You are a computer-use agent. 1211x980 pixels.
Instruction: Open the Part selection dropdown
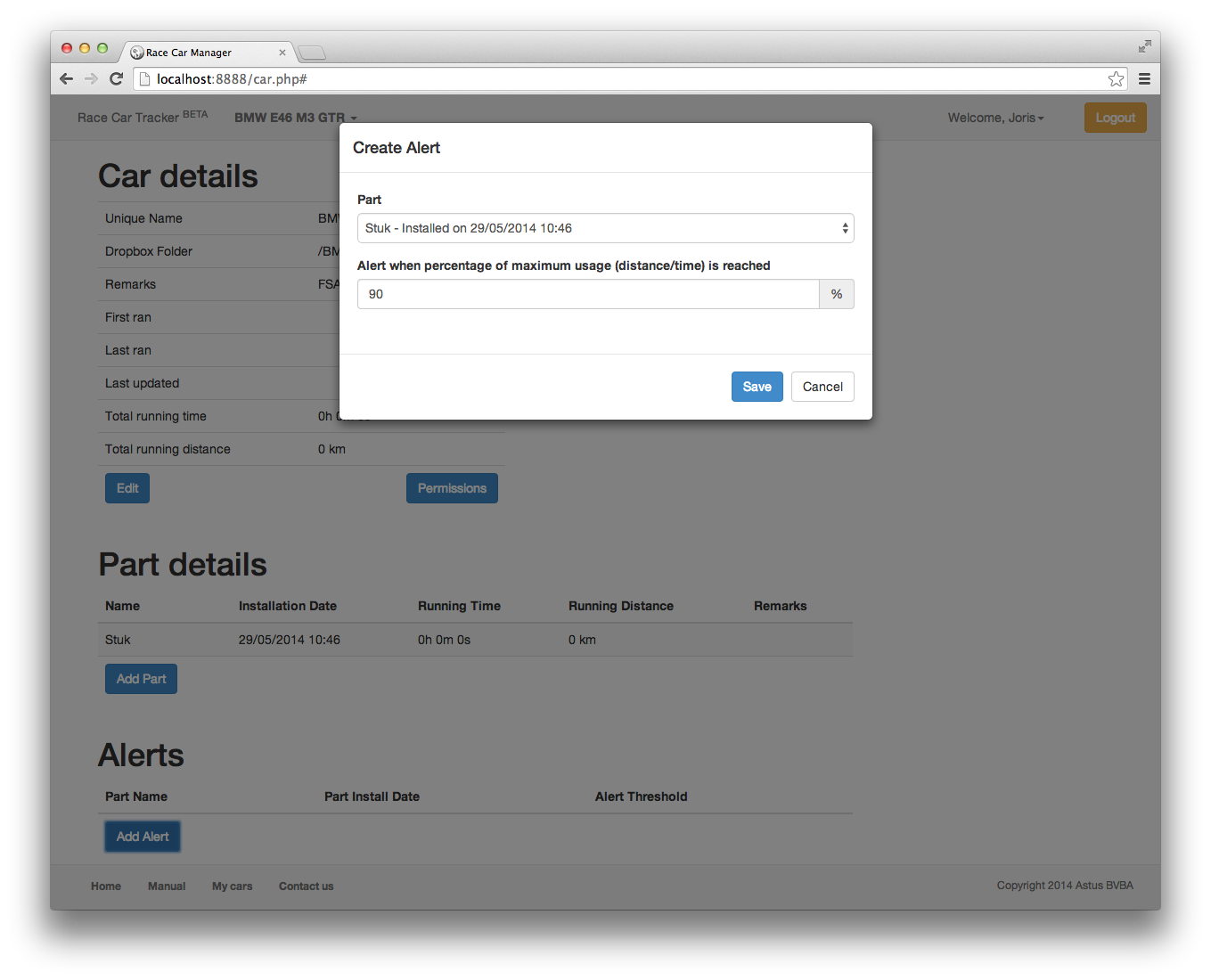tap(605, 228)
